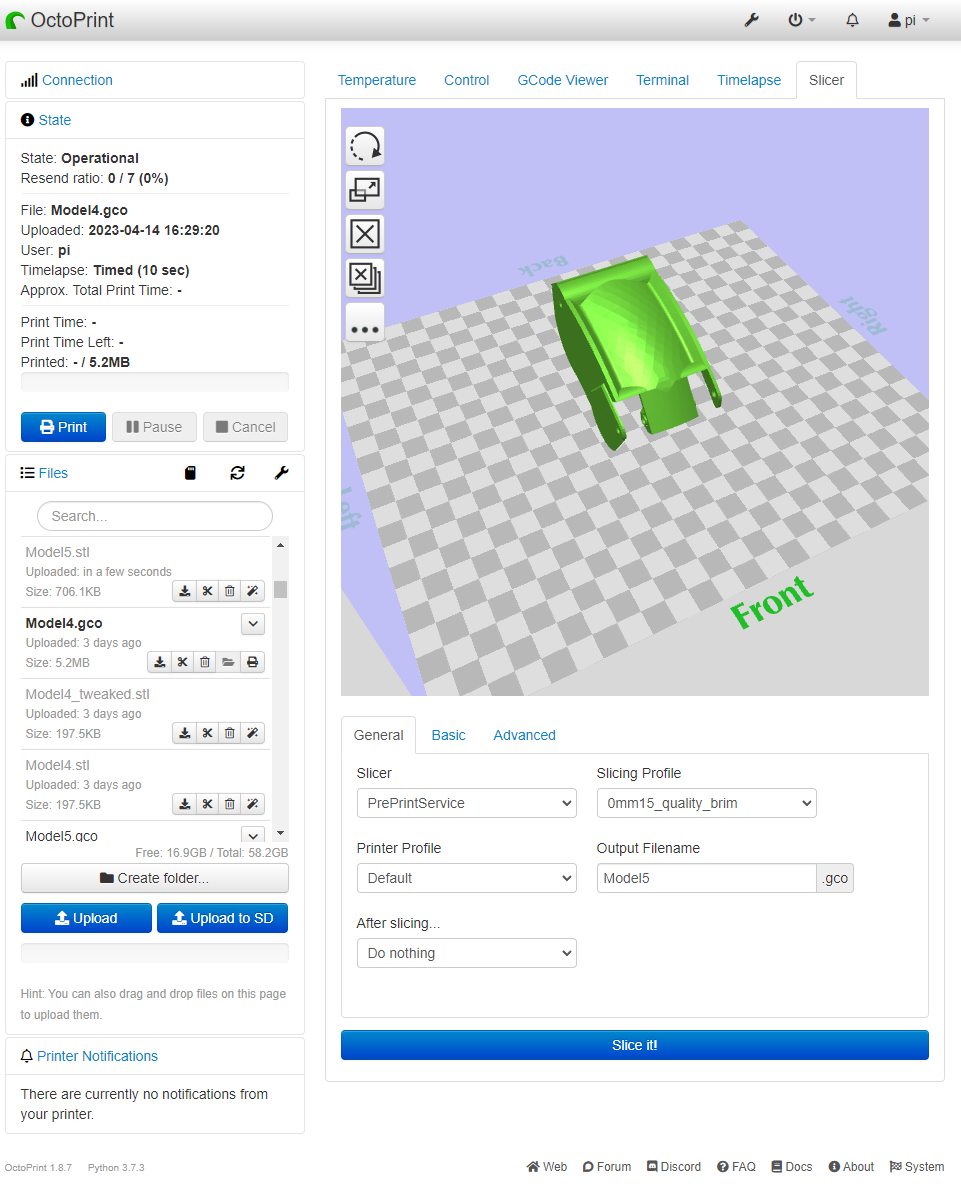This screenshot has height=1184, width=961.
Task: Slice Model4.stl with the wand icon
Action: click(x=253, y=804)
